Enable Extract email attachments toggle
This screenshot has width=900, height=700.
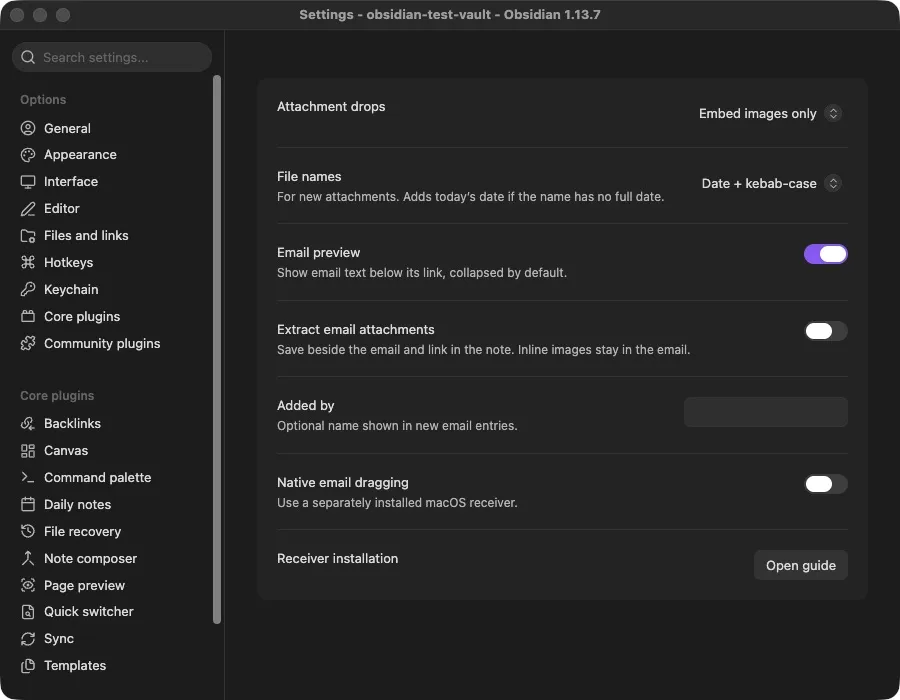click(x=825, y=331)
